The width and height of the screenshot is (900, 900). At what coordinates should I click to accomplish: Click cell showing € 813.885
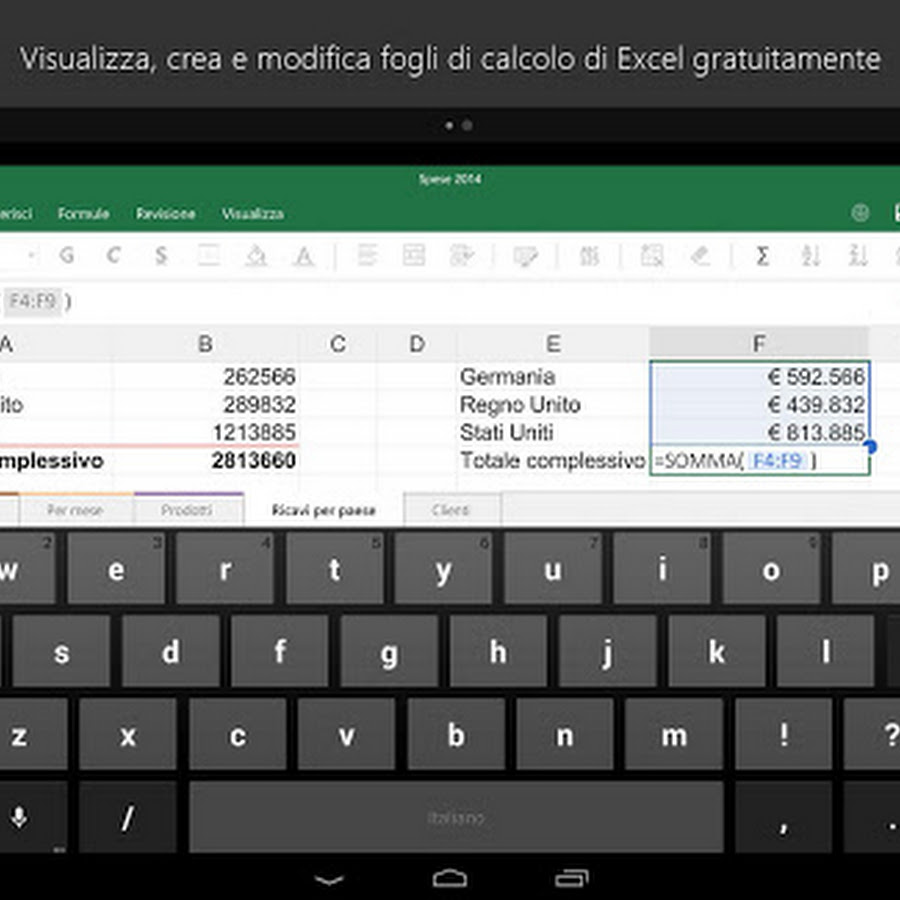click(760, 432)
